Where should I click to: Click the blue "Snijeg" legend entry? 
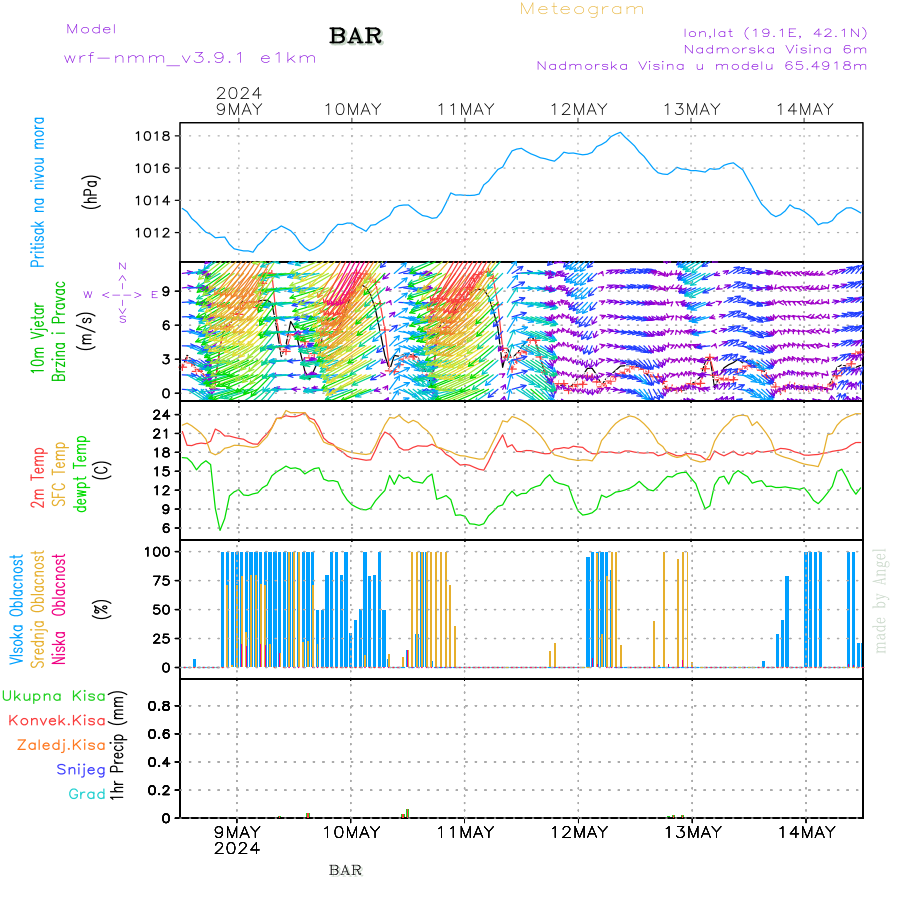pos(81,770)
